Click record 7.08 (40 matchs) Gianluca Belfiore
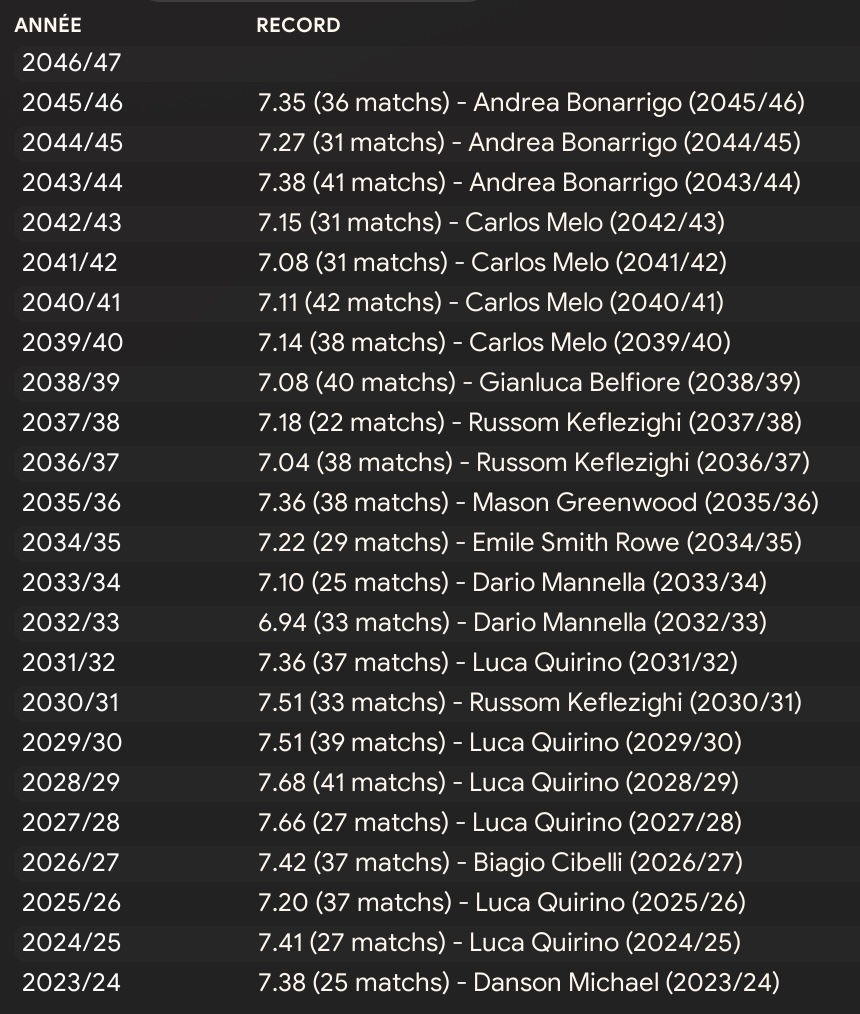Image resolution: width=860 pixels, height=1014 pixels. [x=530, y=383]
